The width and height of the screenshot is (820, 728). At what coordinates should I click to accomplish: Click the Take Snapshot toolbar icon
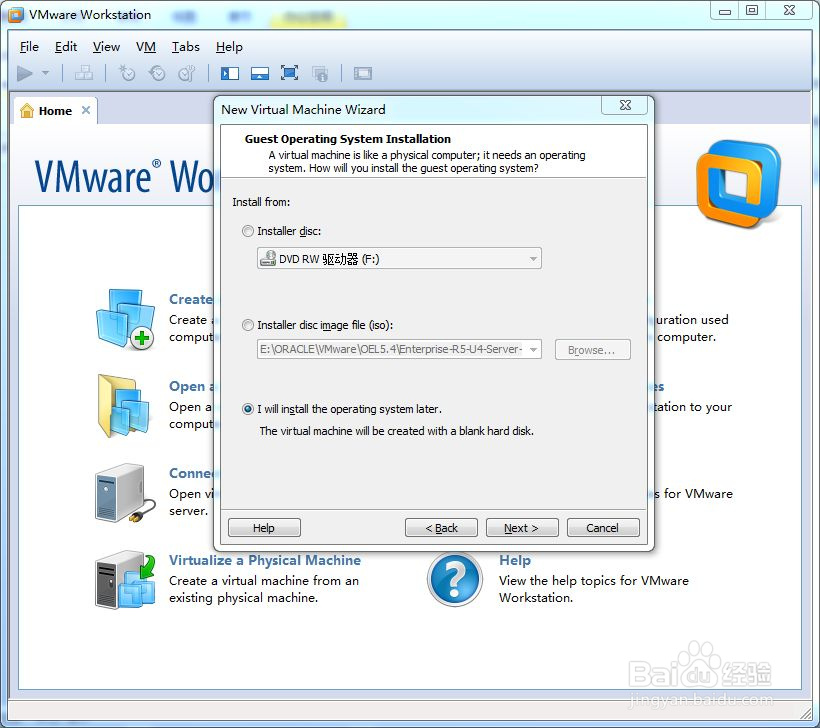tap(127, 73)
